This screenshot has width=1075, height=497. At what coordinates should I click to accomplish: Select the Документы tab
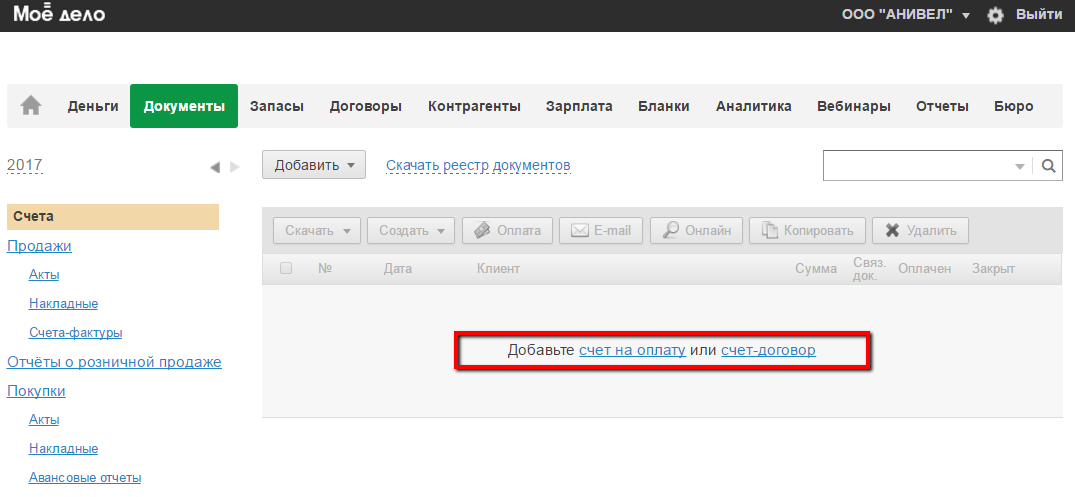tap(184, 106)
